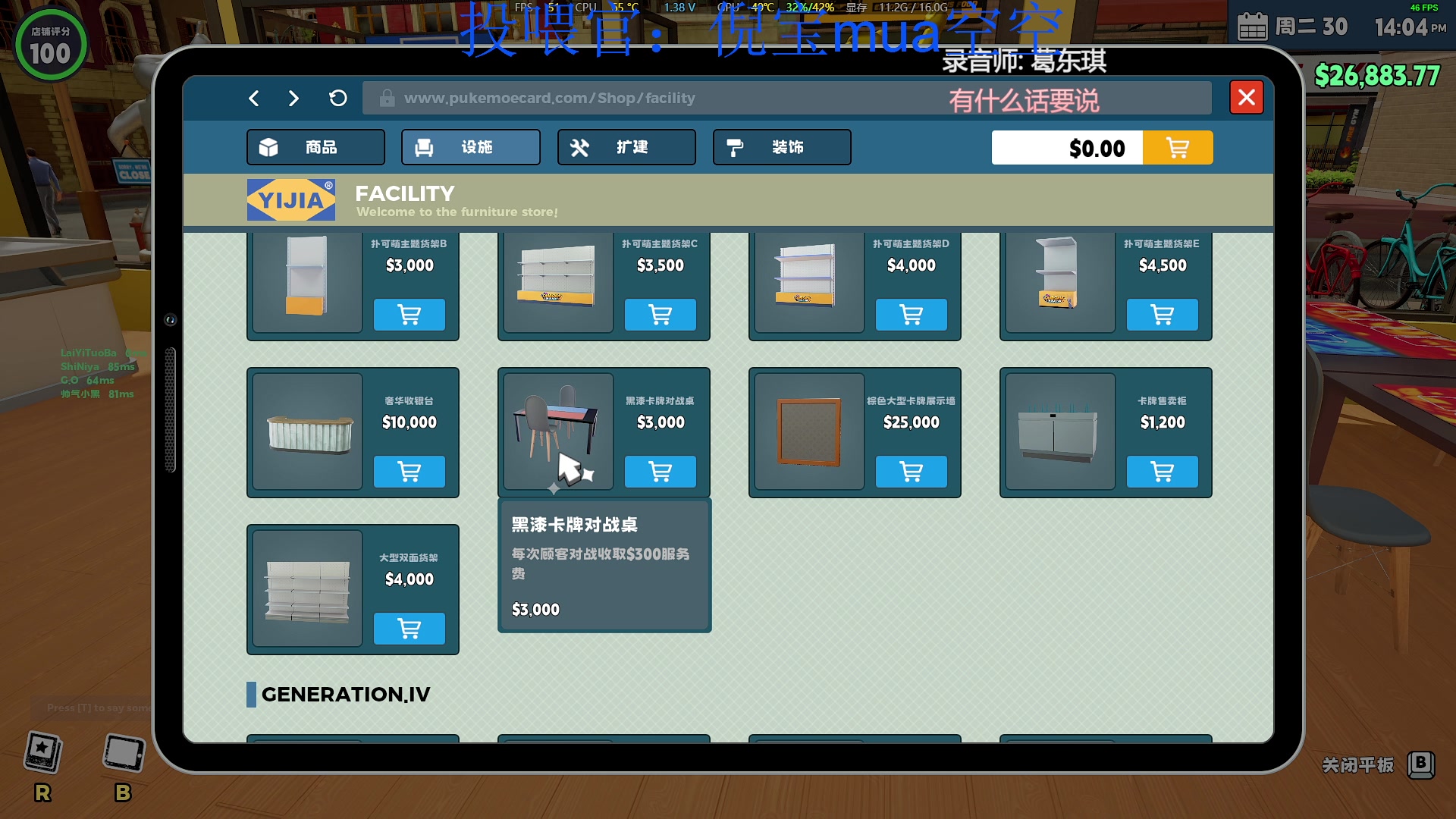Open the tablet B icon
Image resolution: width=1456 pixels, height=819 pixels.
point(123,754)
